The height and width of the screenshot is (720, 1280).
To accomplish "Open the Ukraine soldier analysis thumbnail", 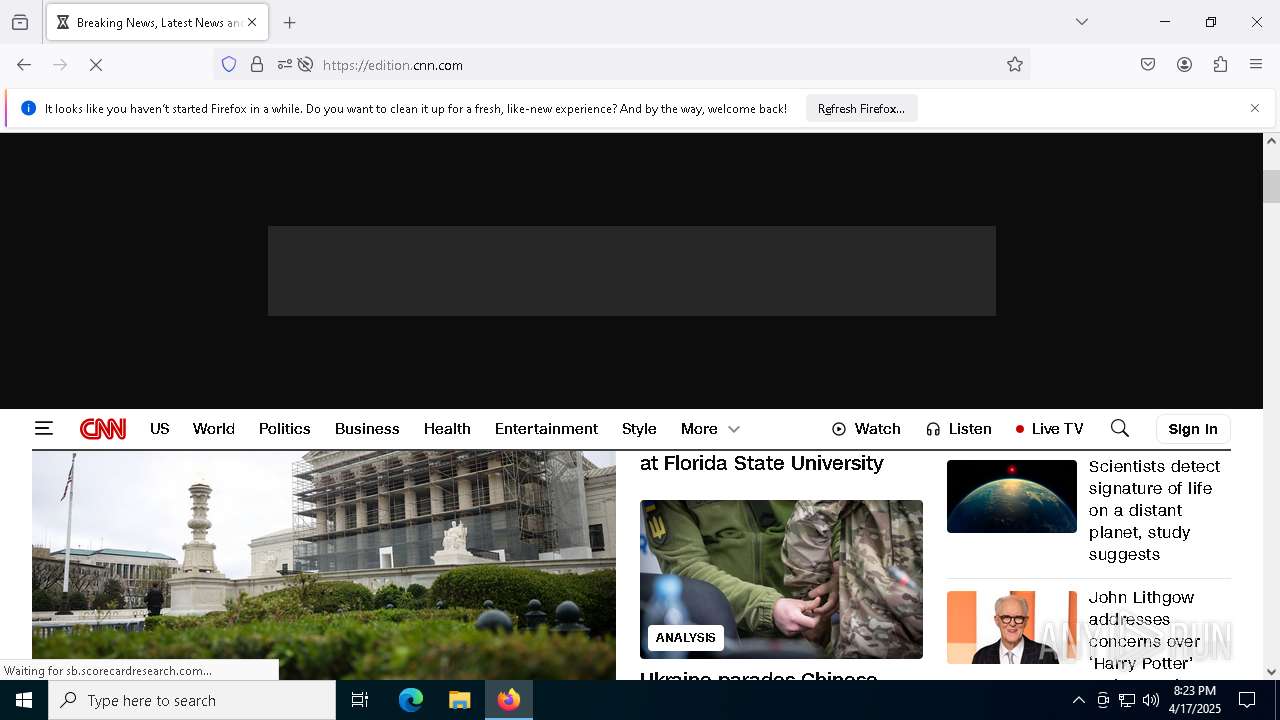I will point(781,579).
